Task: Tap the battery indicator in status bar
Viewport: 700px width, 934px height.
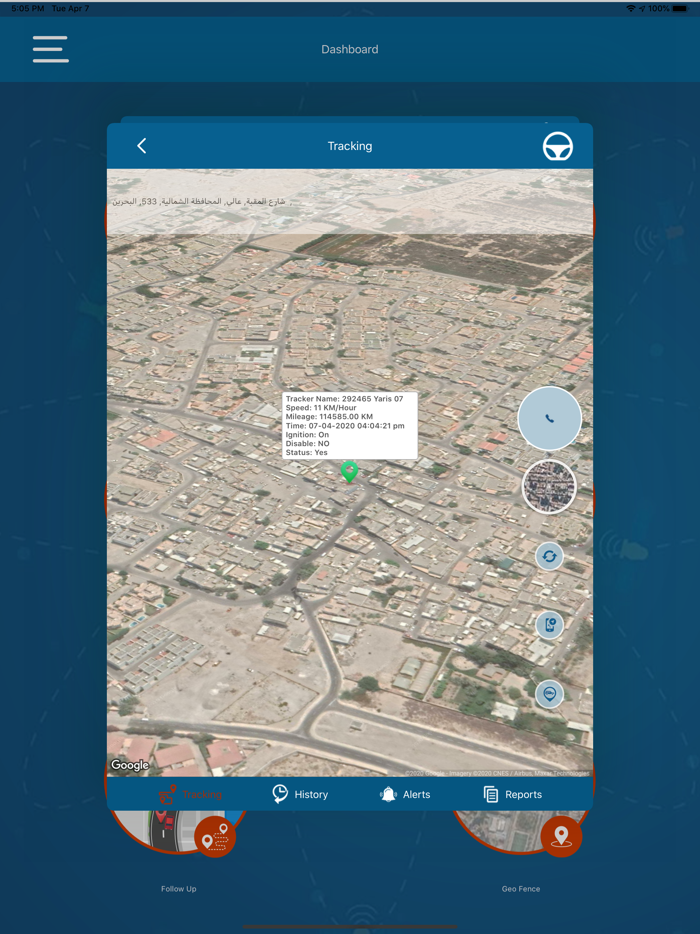Action: [x=680, y=8]
